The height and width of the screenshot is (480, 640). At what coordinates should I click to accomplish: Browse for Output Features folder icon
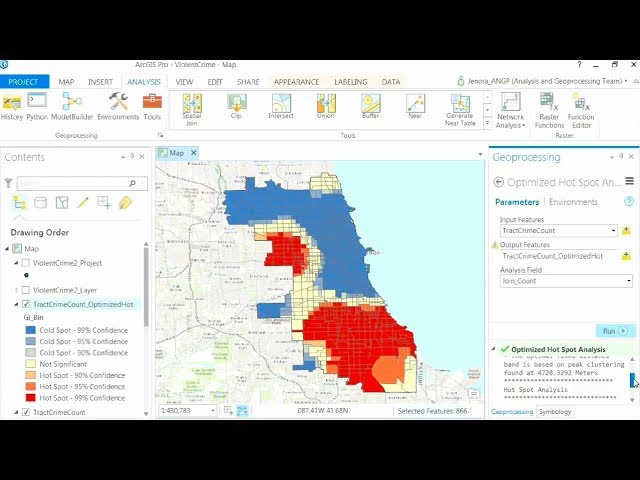[x=626, y=256]
